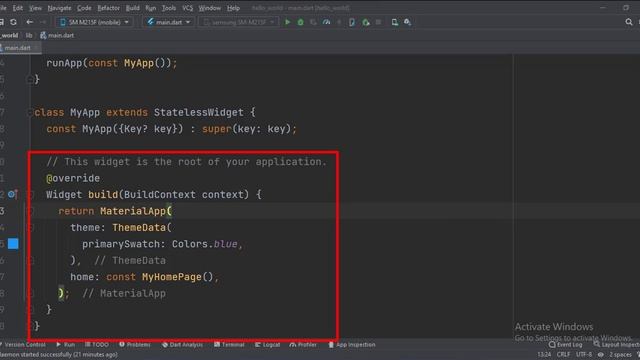Screen dimensions: 640x360
Task: Open the View menu
Action: tap(35, 8)
